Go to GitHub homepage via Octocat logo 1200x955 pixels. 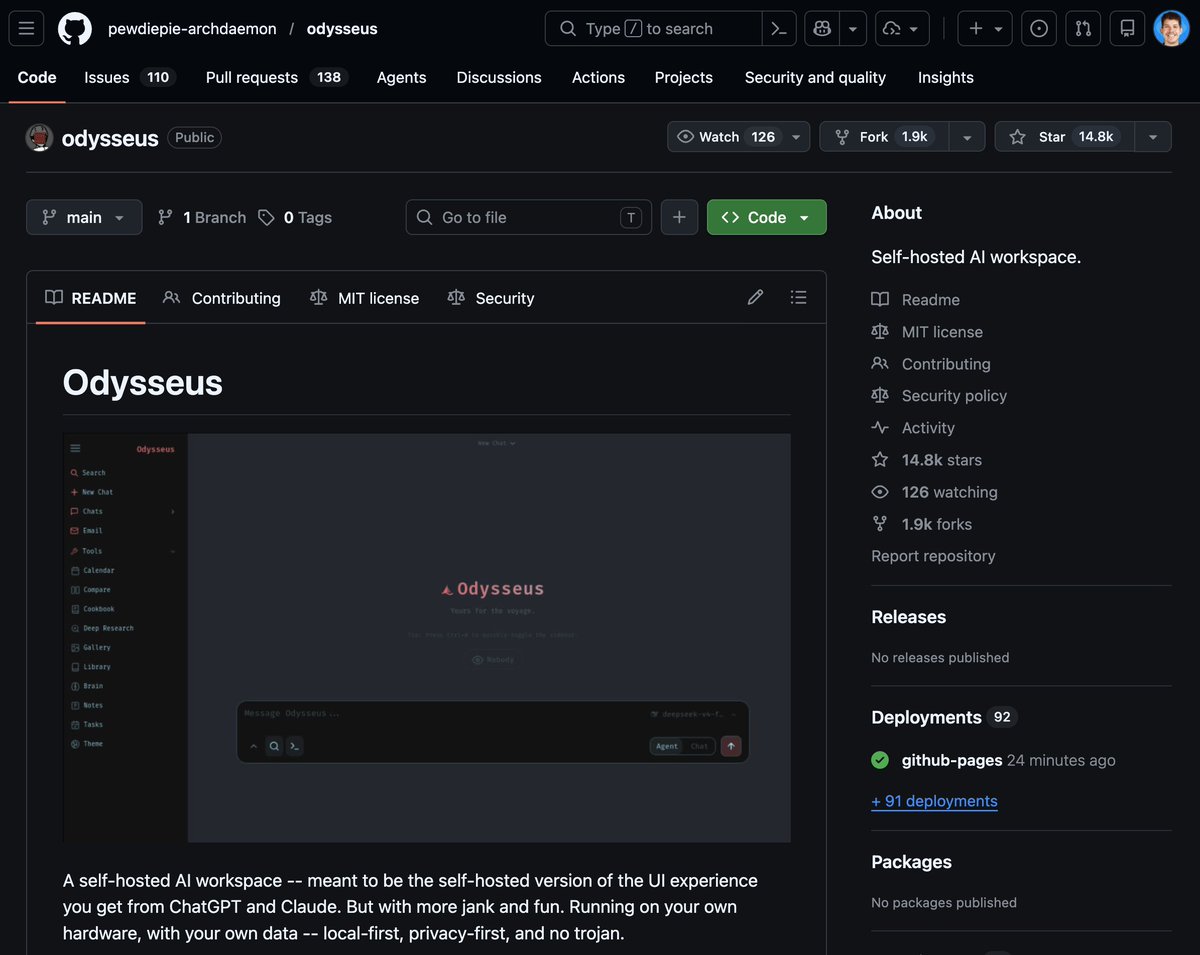pyautogui.click(x=74, y=29)
